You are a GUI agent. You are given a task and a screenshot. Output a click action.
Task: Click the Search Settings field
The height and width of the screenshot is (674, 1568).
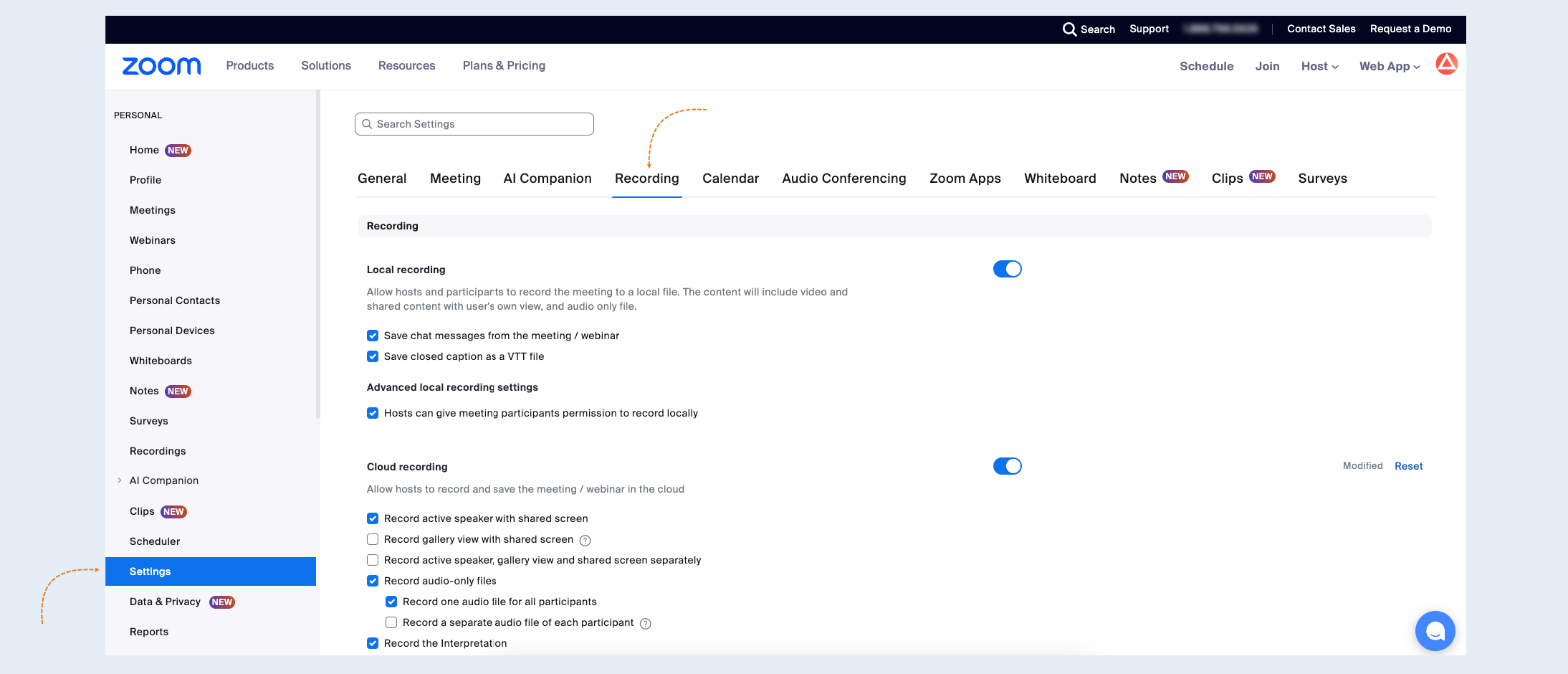point(474,124)
